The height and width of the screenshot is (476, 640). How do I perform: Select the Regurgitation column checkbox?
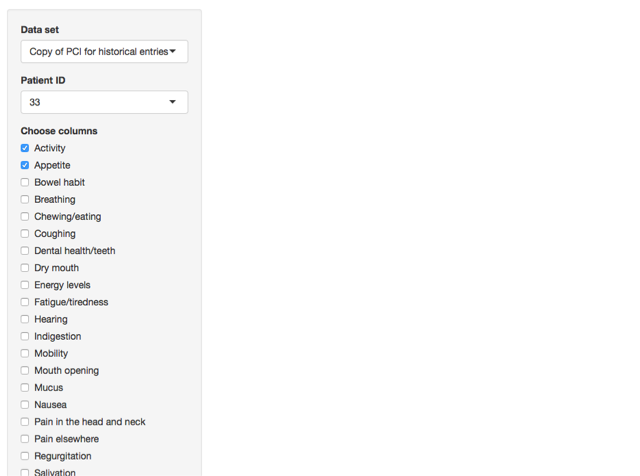pos(25,456)
